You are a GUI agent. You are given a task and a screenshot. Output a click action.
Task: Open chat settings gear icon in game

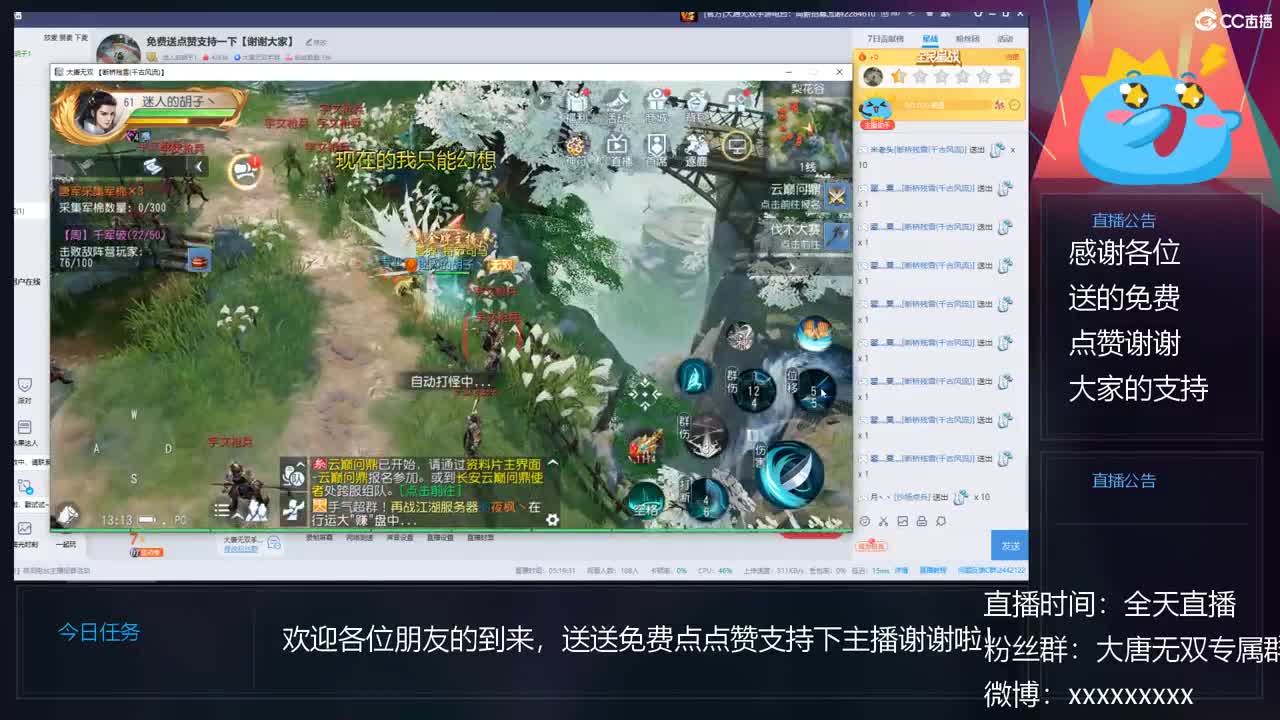(x=552, y=519)
